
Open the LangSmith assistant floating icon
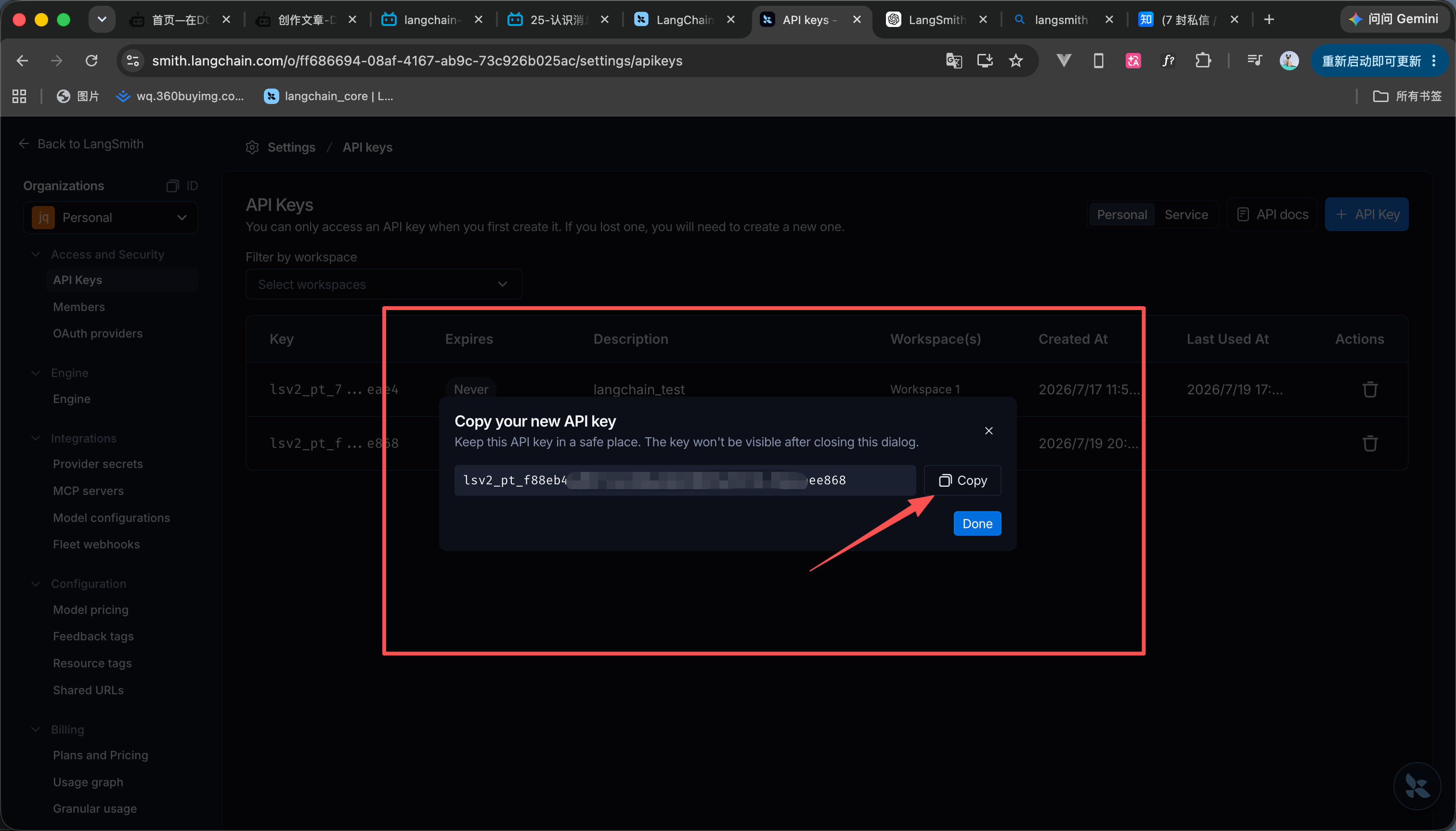(1417, 786)
